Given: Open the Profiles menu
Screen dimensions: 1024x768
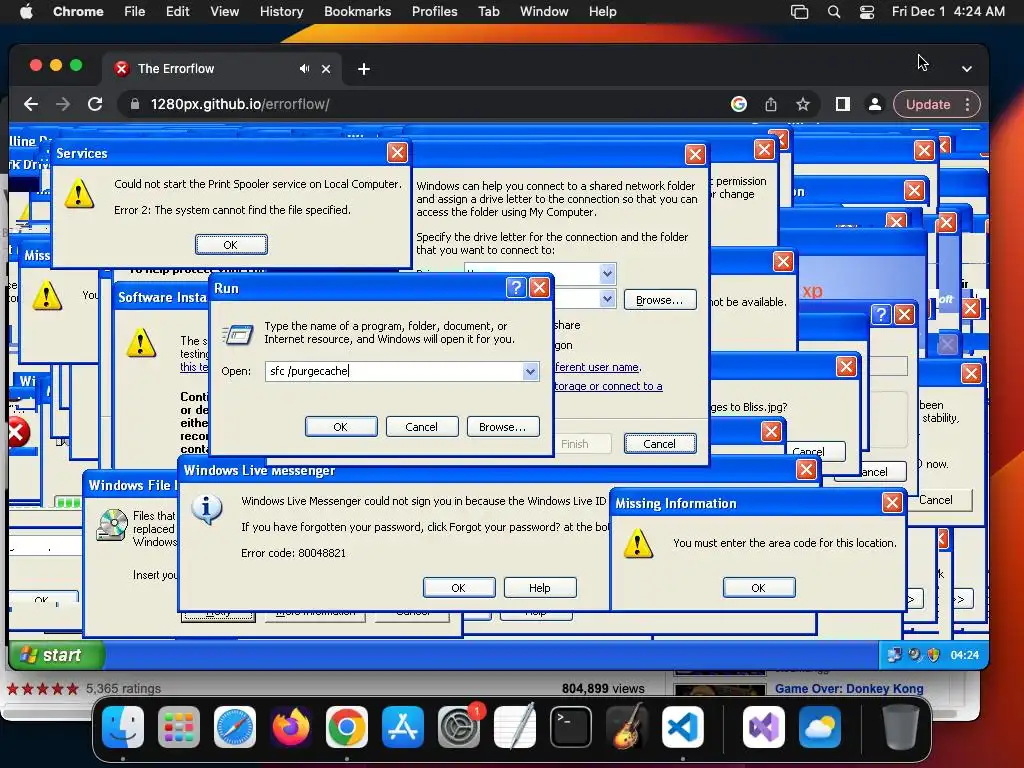Looking at the screenshot, I should click(x=434, y=12).
